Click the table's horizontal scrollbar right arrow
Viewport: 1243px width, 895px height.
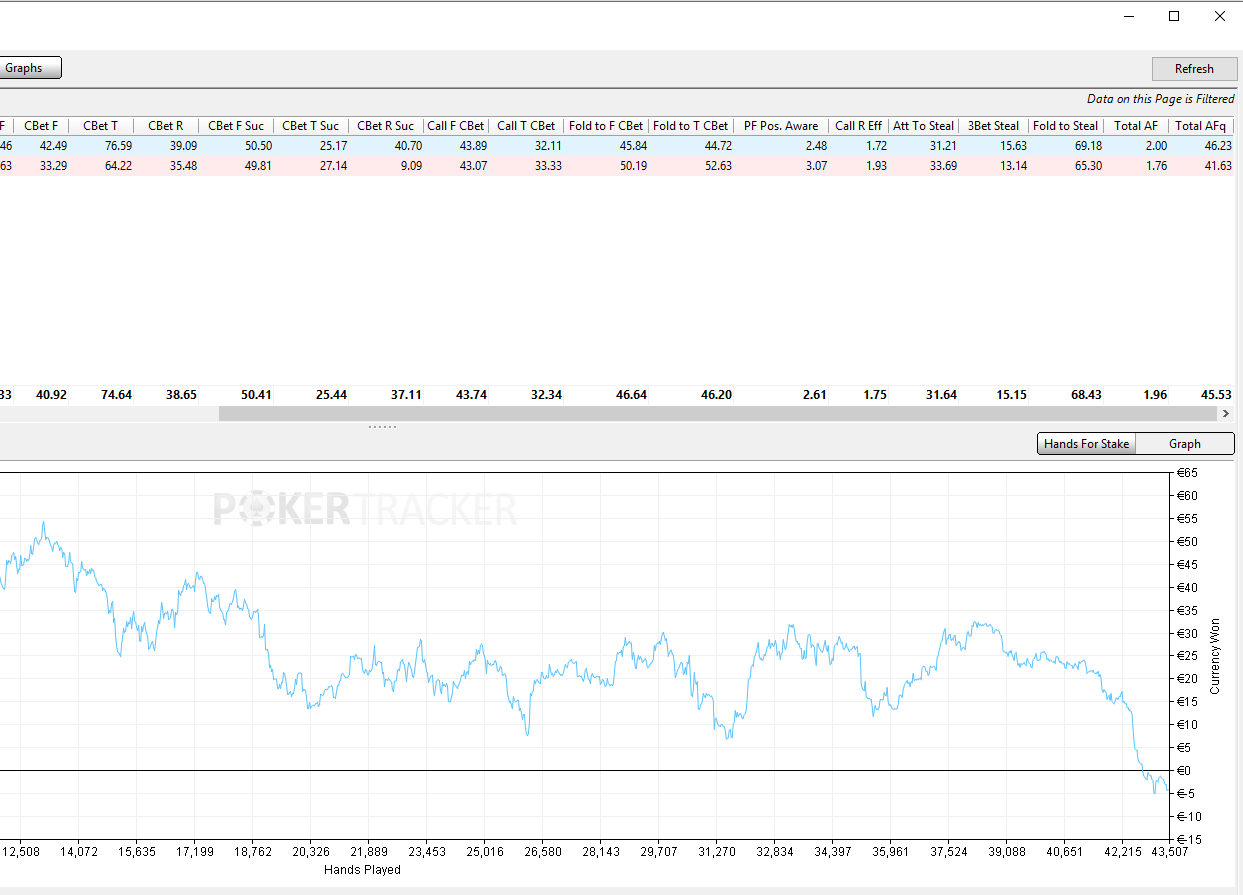tap(1227, 413)
